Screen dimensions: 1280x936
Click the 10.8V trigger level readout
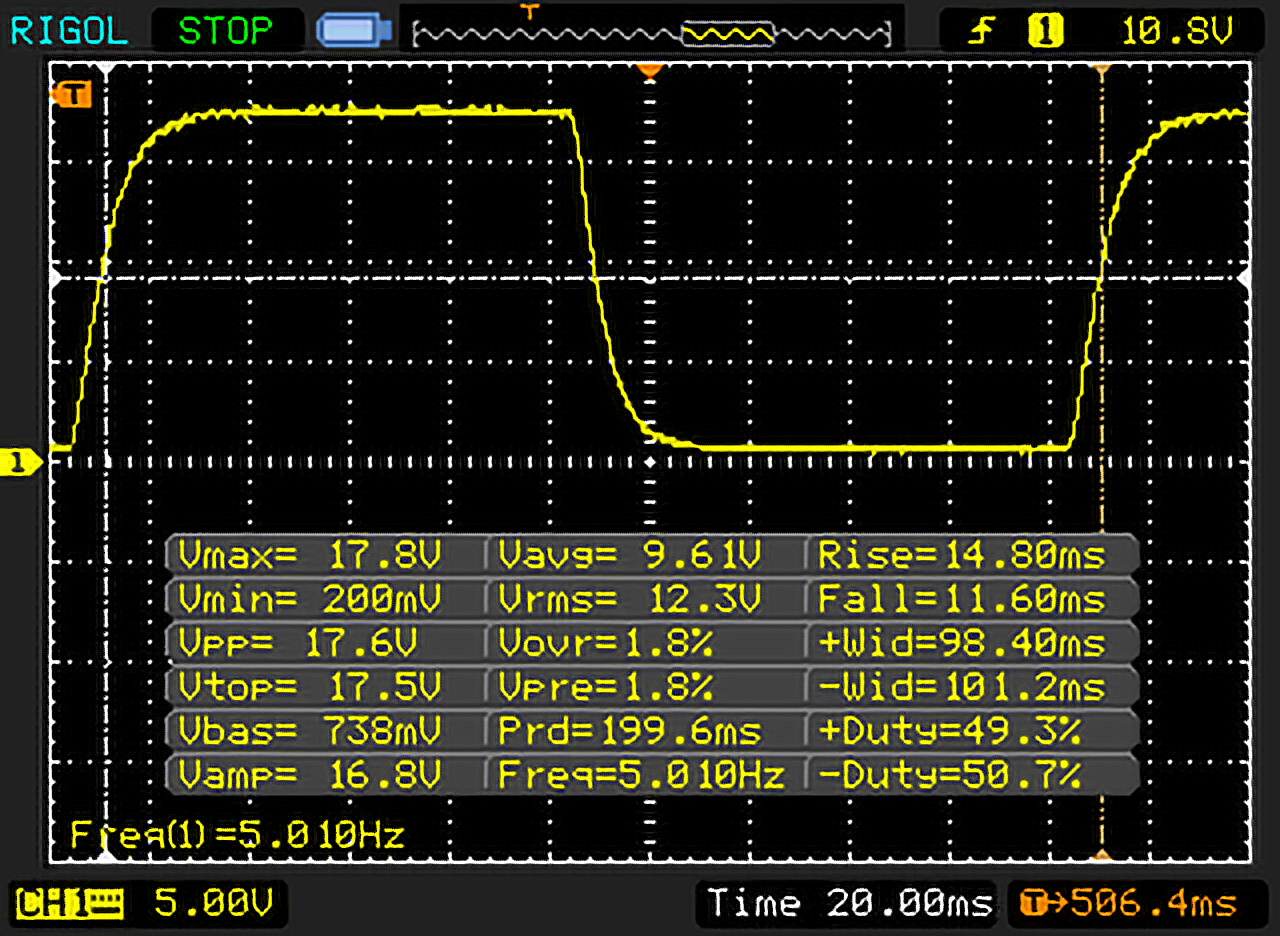pos(1177,33)
